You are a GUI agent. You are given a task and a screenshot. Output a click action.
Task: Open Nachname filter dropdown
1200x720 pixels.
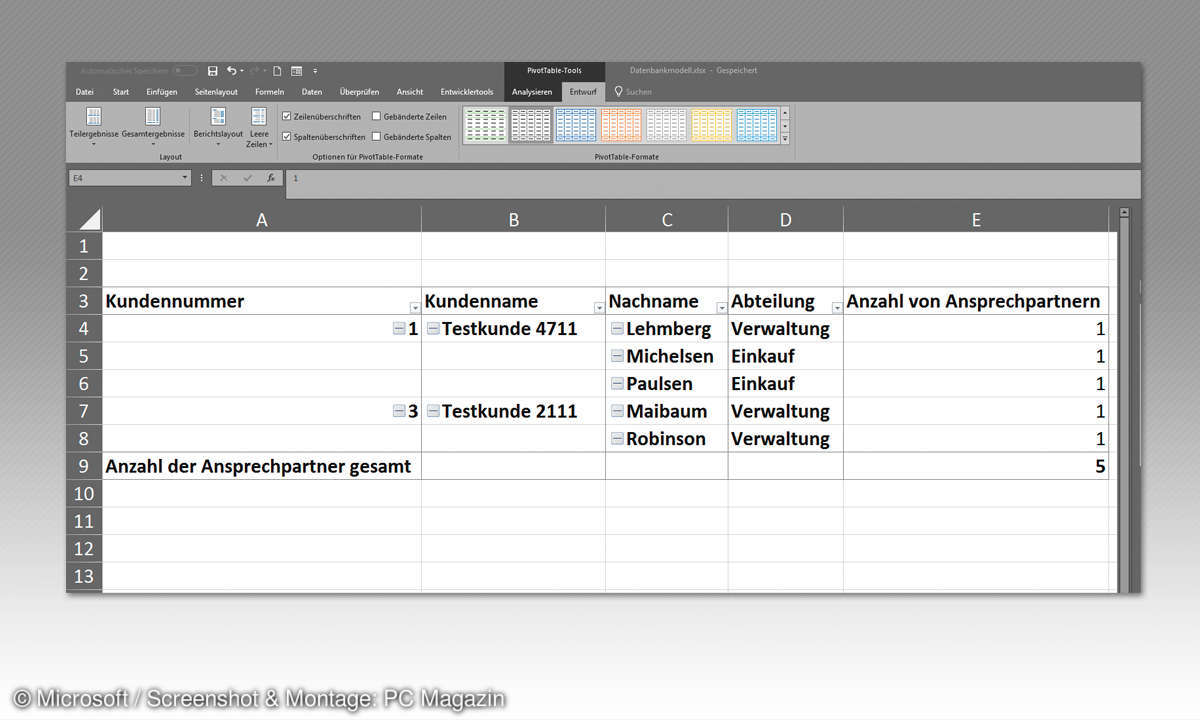pos(722,307)
